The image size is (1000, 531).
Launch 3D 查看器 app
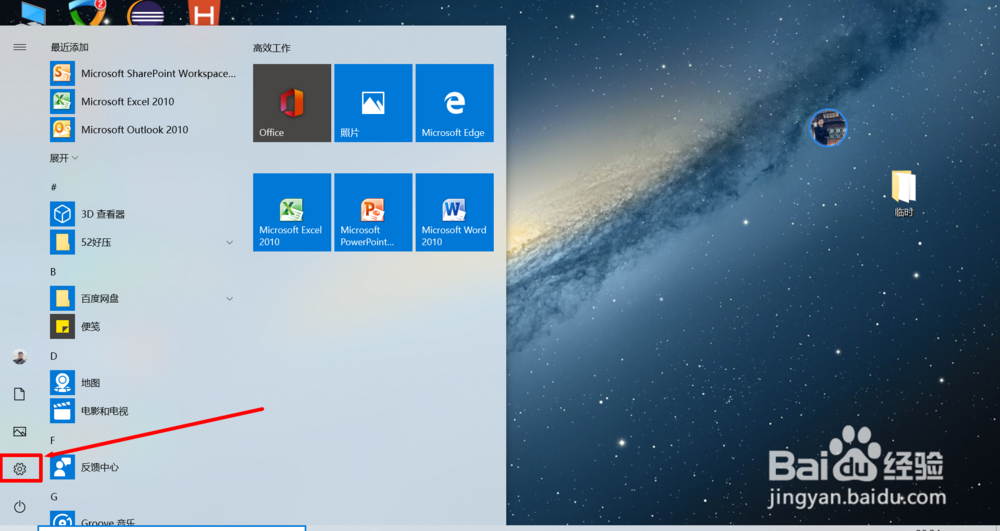(143, 214)
